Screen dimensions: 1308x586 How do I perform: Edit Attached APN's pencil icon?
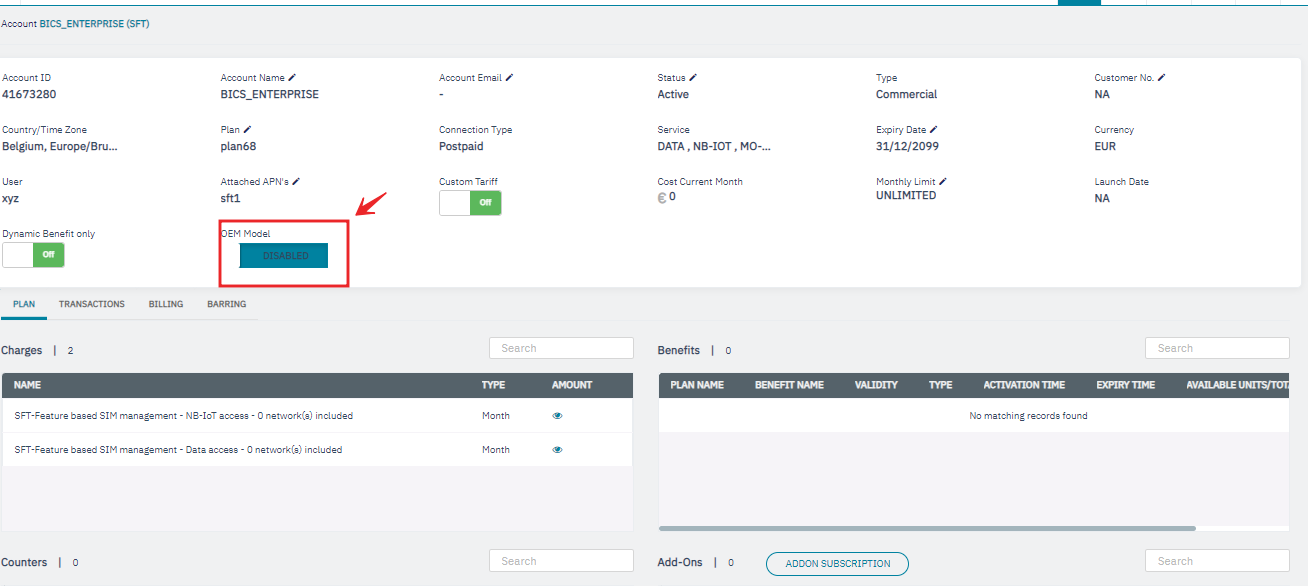[296, 182]
